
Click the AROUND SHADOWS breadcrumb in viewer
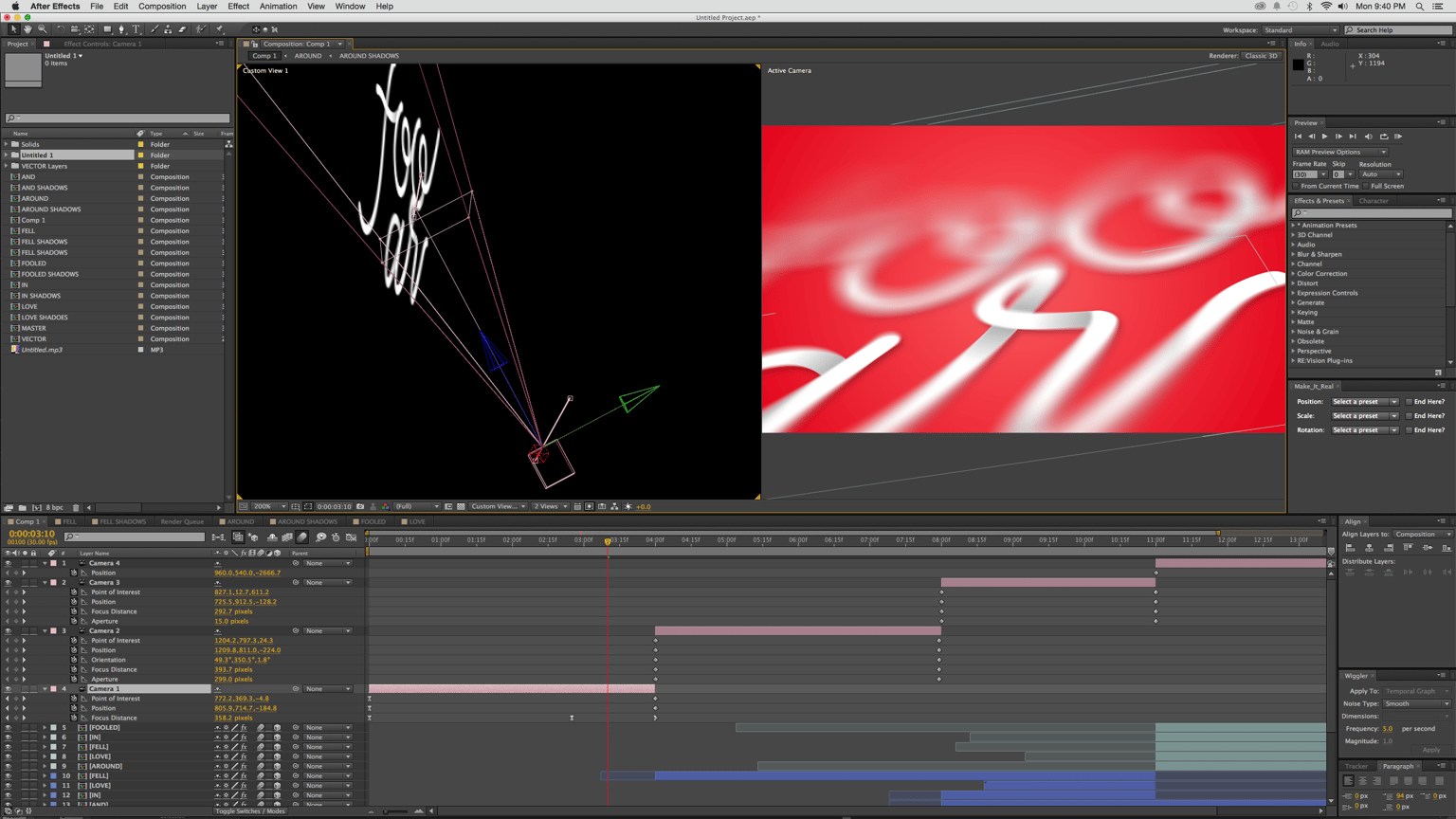369,56
